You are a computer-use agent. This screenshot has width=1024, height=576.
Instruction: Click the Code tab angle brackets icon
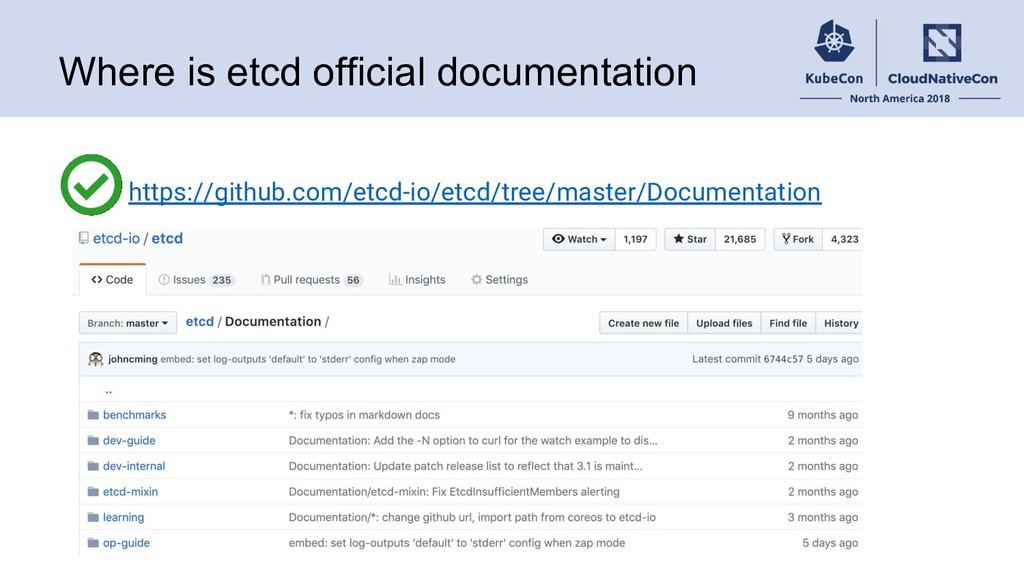click(97, 280)
